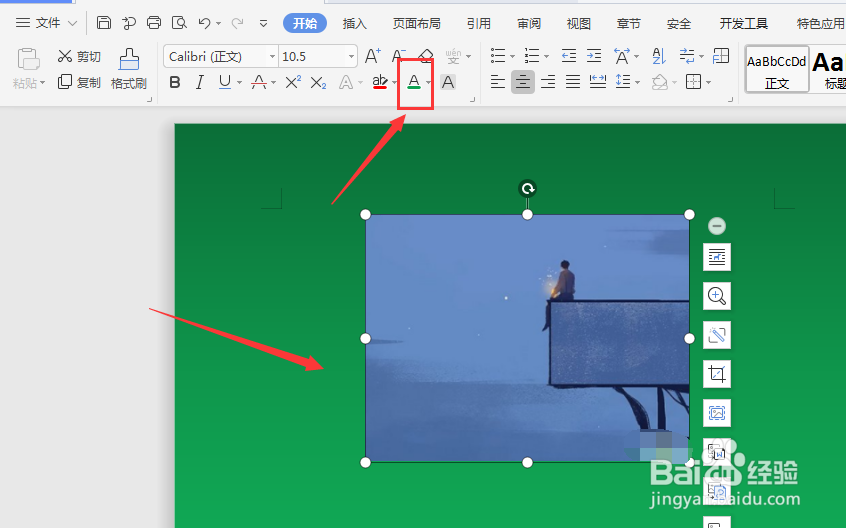Click the Copy (复制) button
The height and width of the screenshot is (528, 846).
point(79,82)
